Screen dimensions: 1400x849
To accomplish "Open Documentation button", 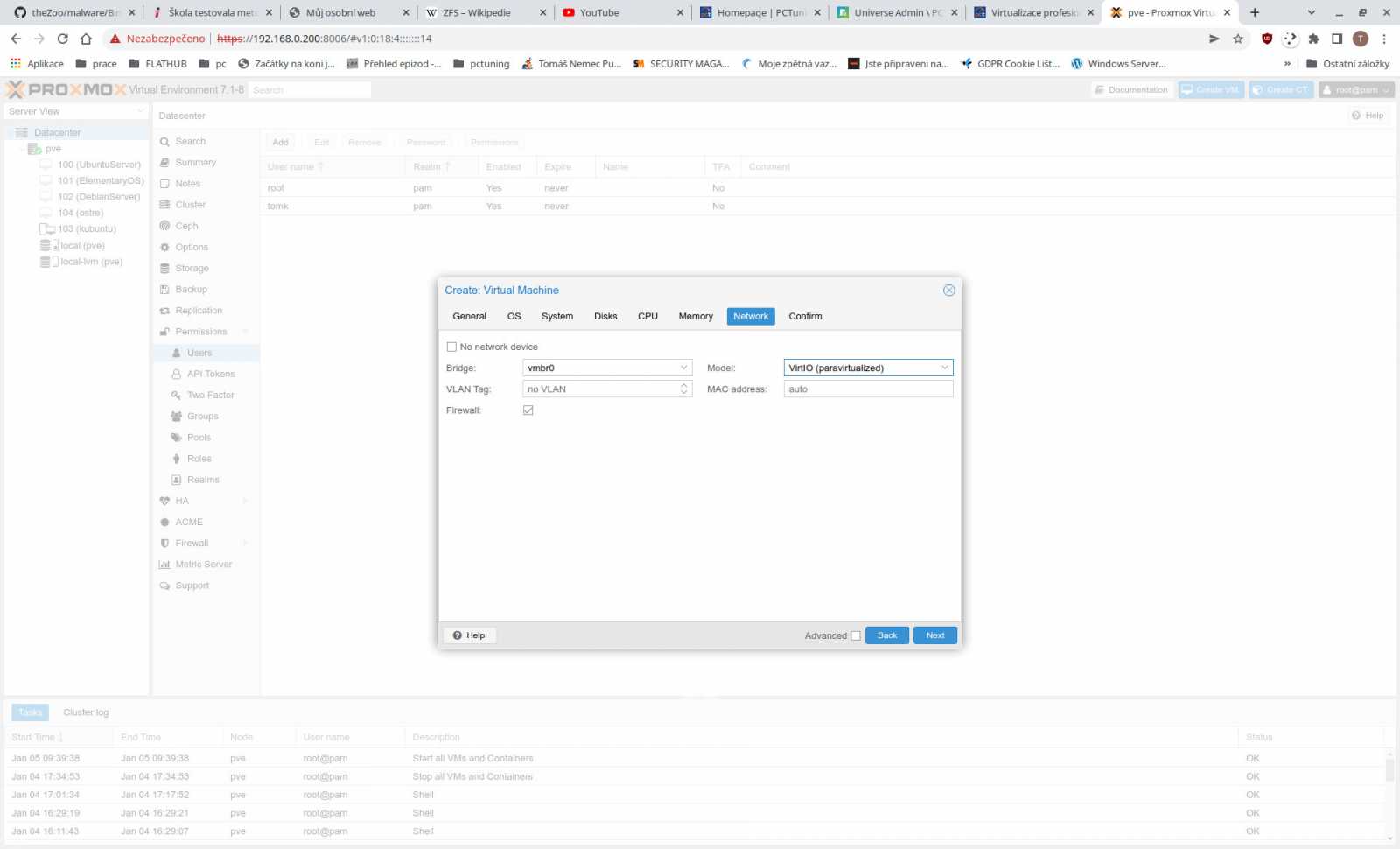I will point(1131,90).
